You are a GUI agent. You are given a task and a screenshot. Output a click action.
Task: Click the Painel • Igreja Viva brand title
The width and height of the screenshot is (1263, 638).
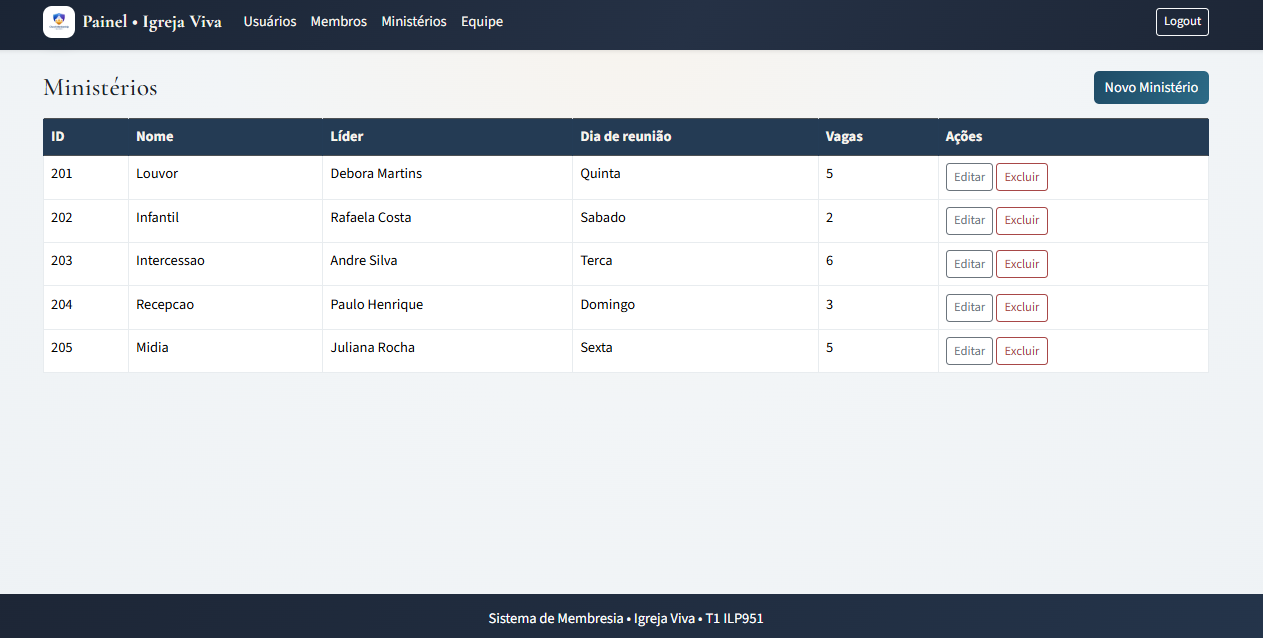pos(152,22)
